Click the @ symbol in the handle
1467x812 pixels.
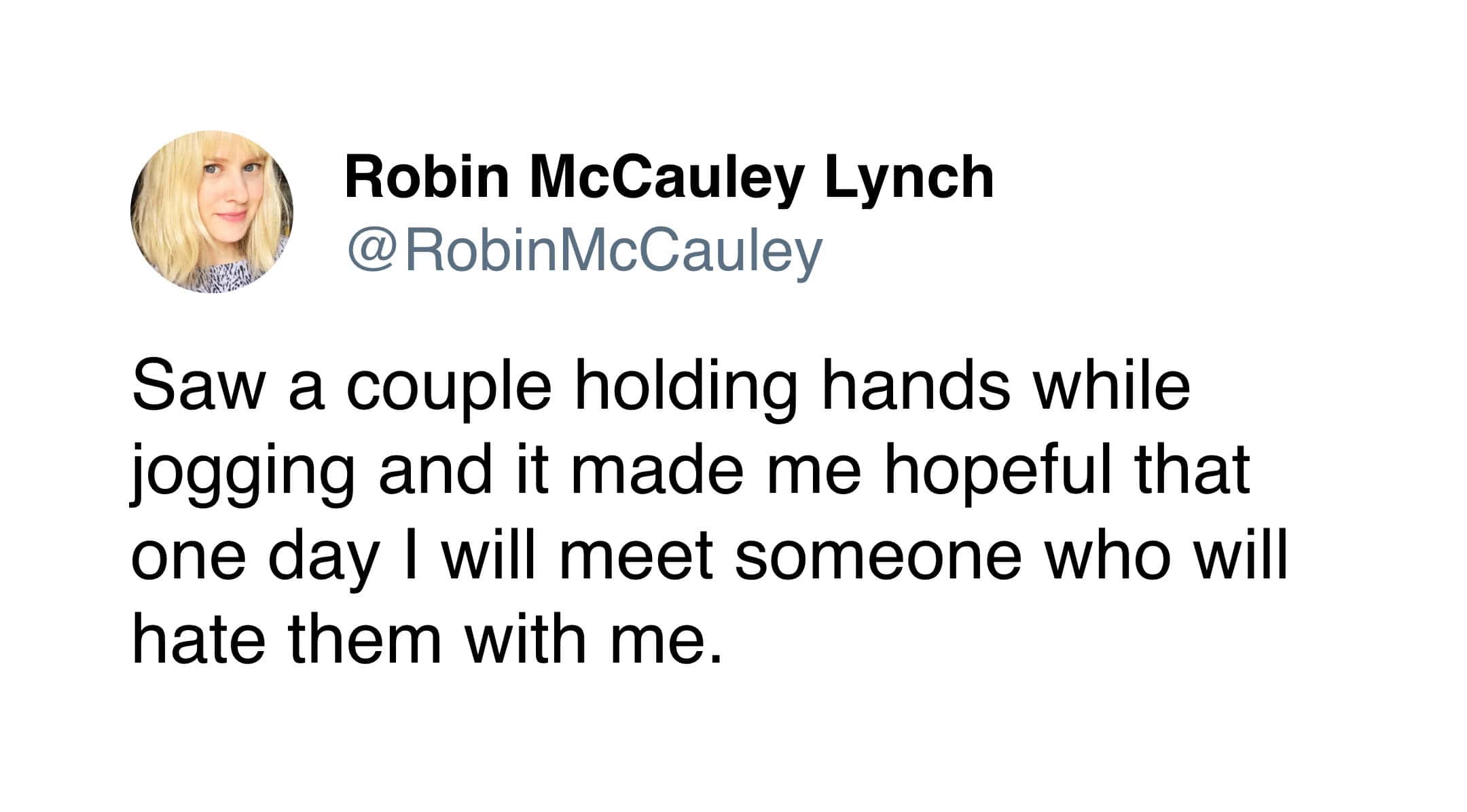tap(371, 250)
